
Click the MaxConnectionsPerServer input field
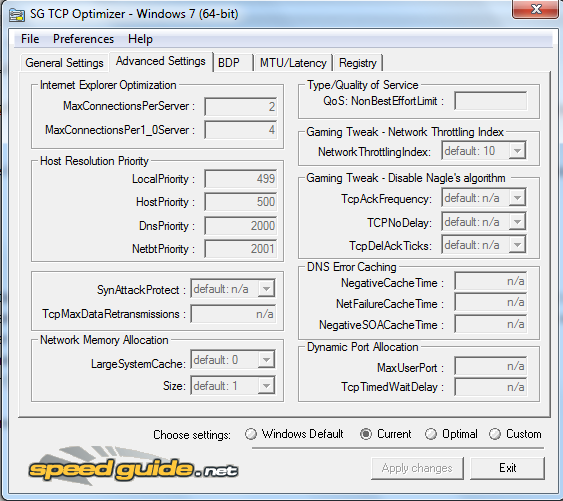(x=241, y=107)
